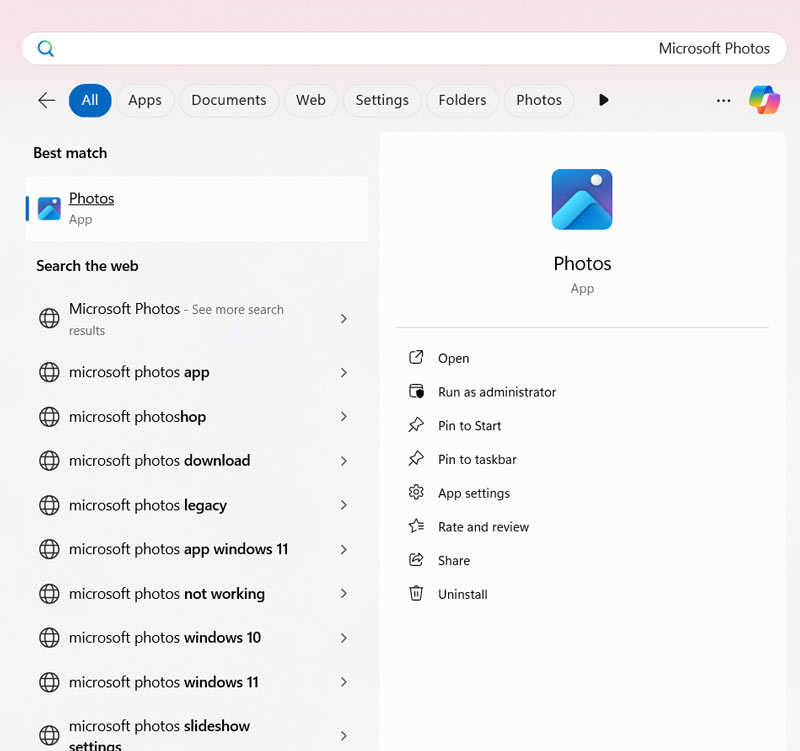Choose Rate and review
The width and height of the screenshot is (800, 751).
[x=483, y=527]
